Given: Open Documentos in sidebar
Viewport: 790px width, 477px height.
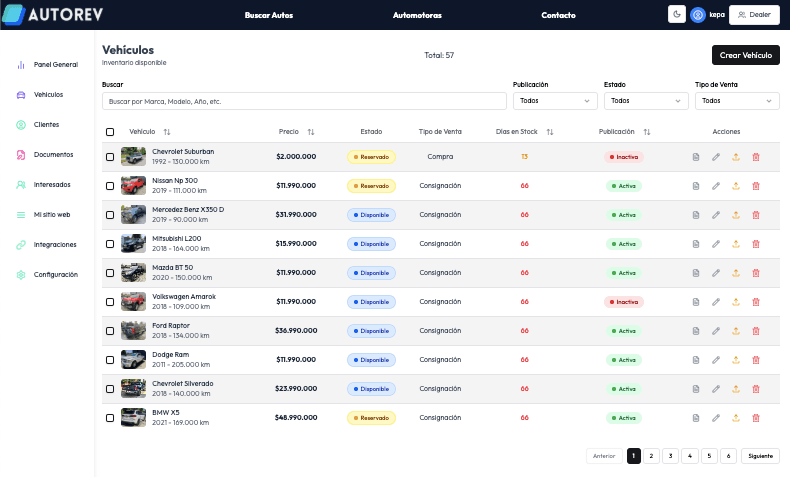Looking at the screenshot, I should (x=45, y=155).
